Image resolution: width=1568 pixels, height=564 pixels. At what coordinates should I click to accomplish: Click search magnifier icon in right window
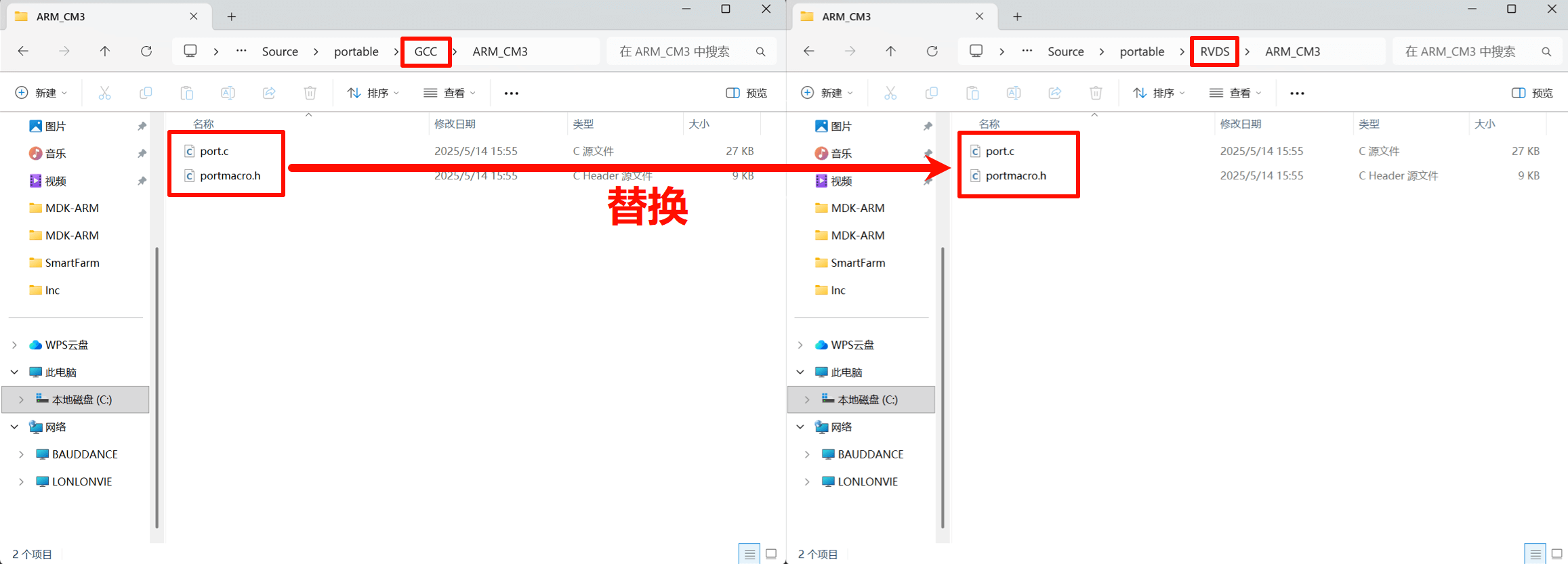(x=1547, y=51)
